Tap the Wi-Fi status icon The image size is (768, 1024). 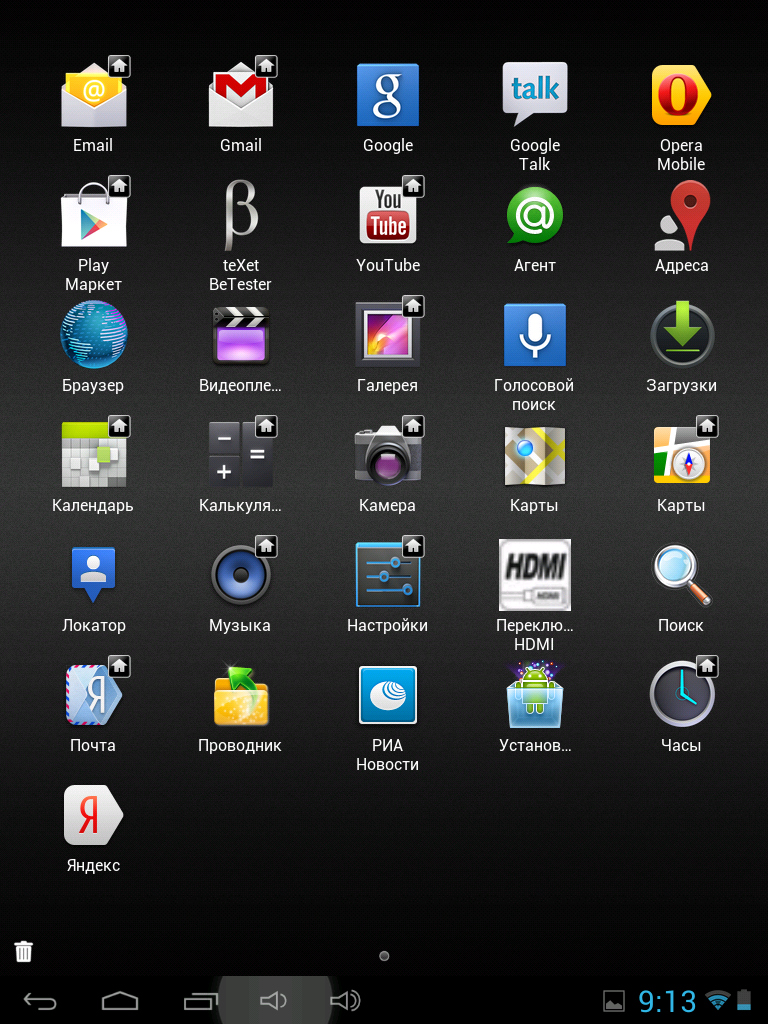[718, 1000]
